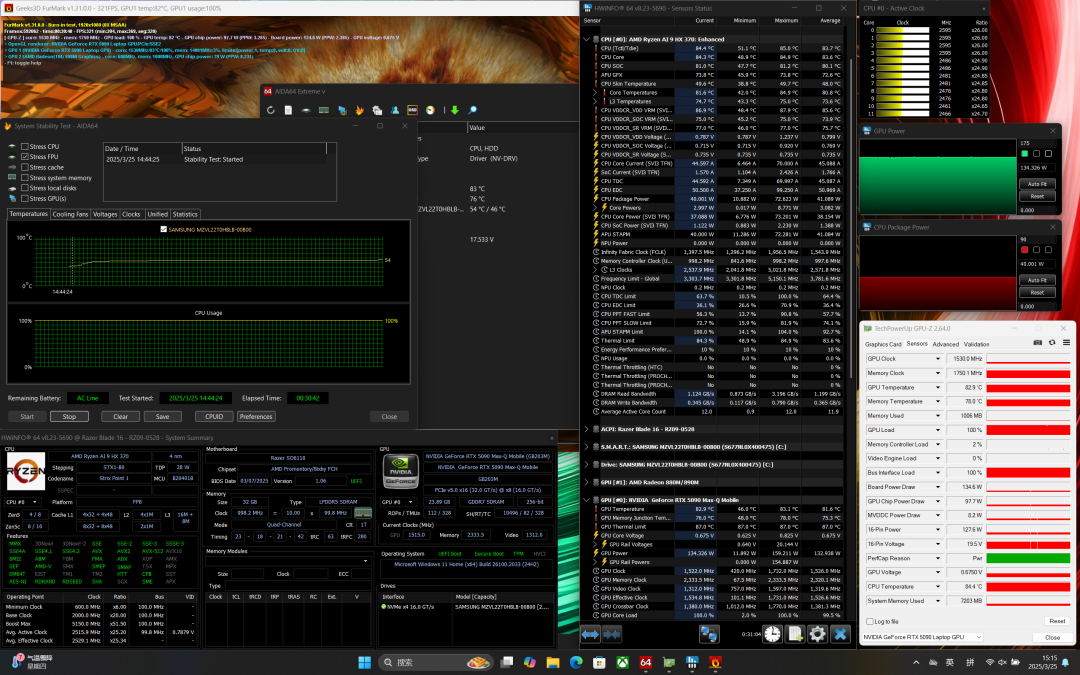This screenshot has height=675, width=1080.
Task: Switch to the Clocks tab in AIDA64
Action: tap(131, 214)
